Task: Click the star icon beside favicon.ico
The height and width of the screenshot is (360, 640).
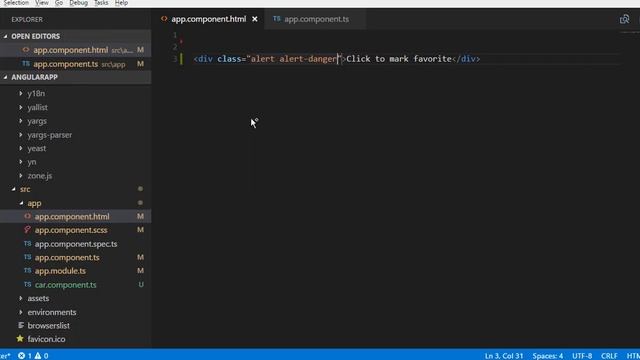Action: click(20, 339)
